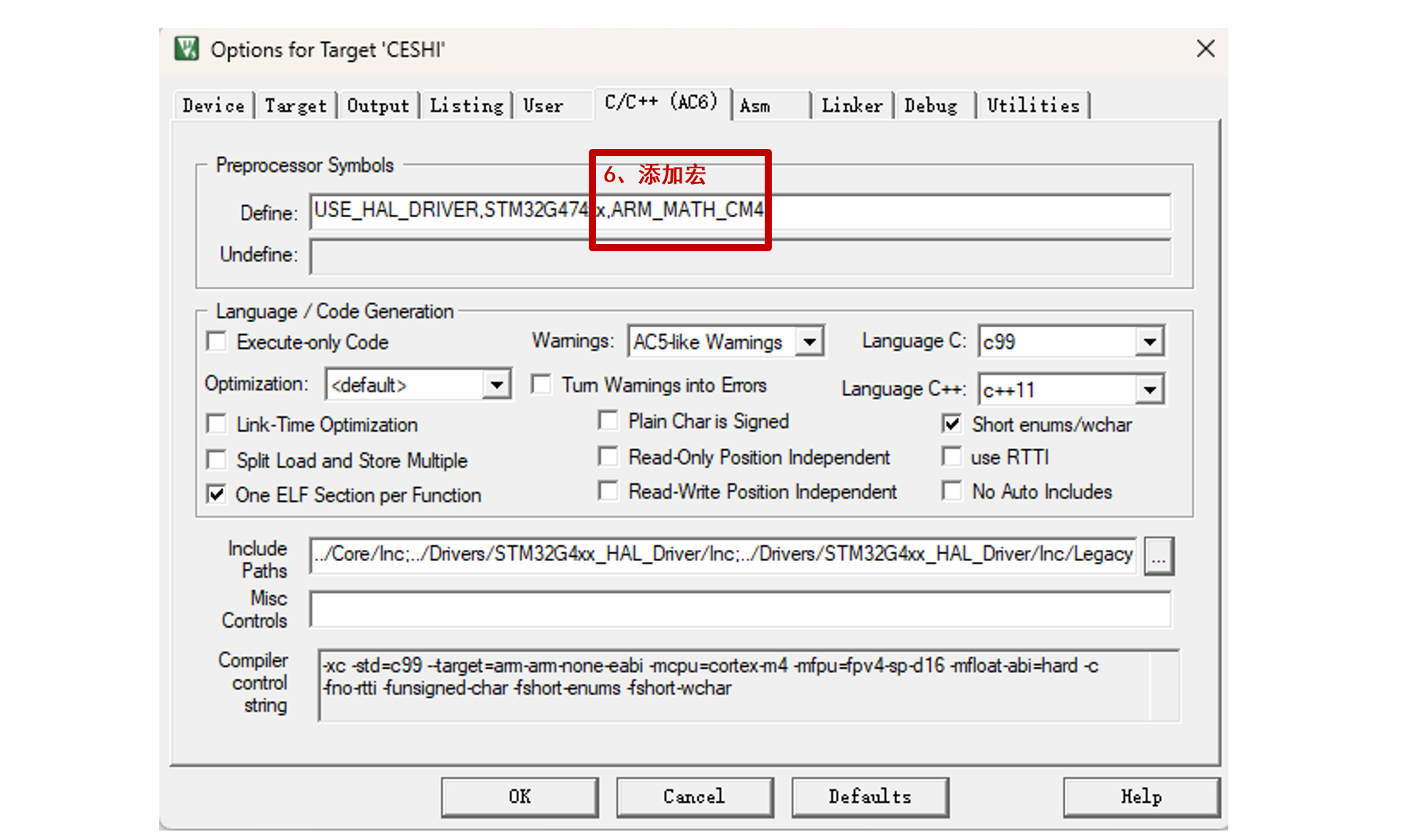This screenshot has width=1428, height=840.
Task: Click the OK button
Action: coord(519,796)
